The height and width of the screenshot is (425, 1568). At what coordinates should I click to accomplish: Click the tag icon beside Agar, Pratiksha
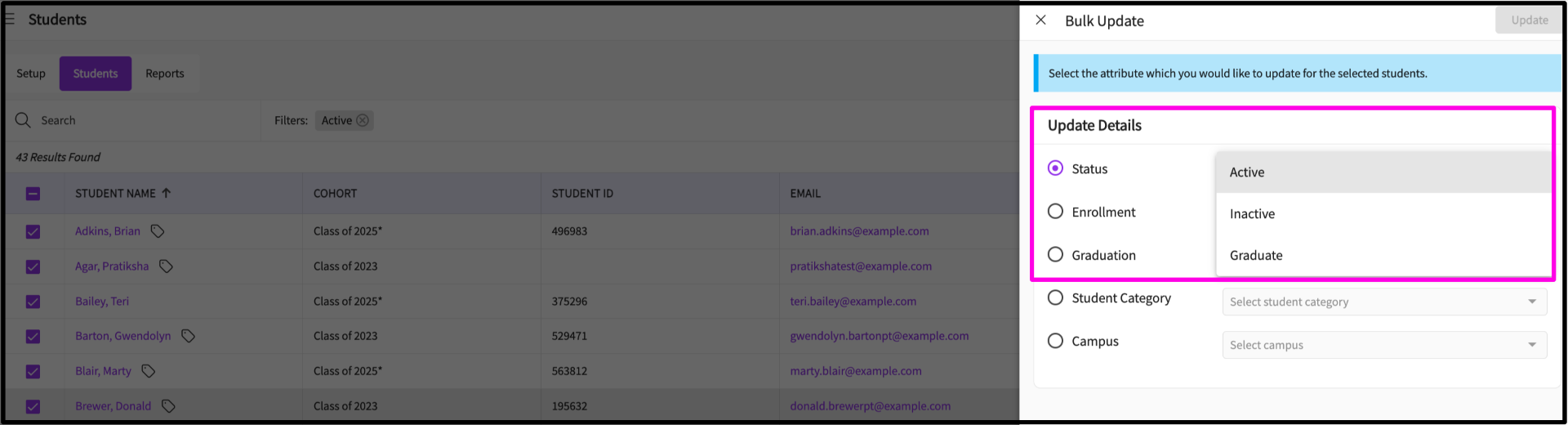(166, 266)
